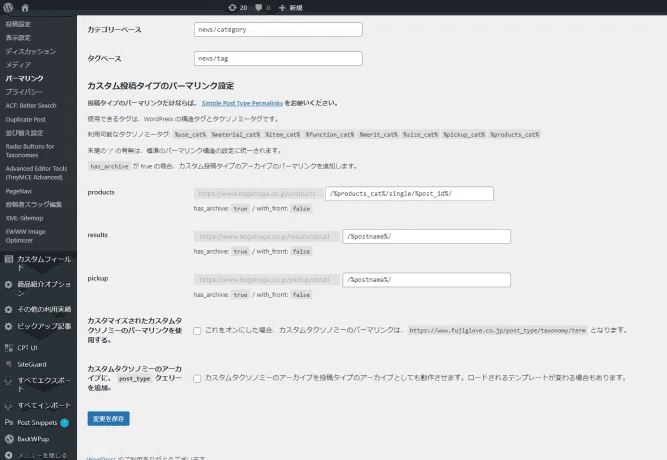Open 並び替え設定 submenu item
Image resolution: width=667 pixels, height=460 pixels.
click(x=24, y=133)
